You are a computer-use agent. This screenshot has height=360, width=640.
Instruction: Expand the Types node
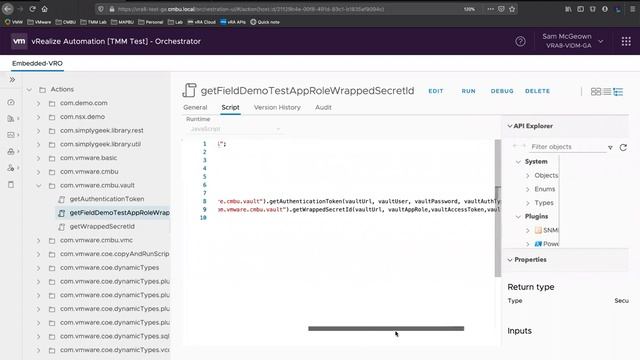[527, 203]
